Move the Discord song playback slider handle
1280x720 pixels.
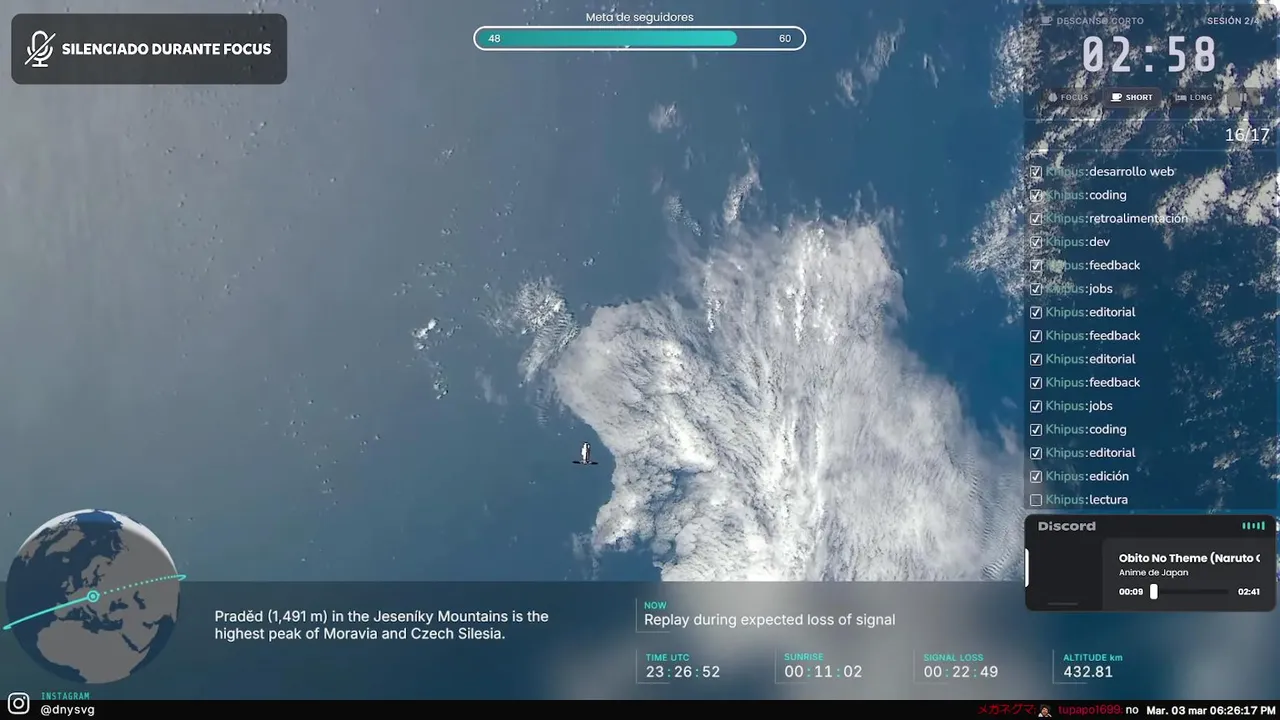click(x=1153, y=592)
